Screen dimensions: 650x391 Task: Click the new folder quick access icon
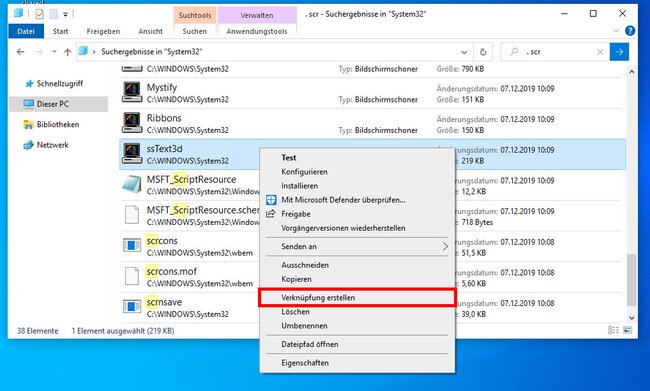tap(53, 14)
